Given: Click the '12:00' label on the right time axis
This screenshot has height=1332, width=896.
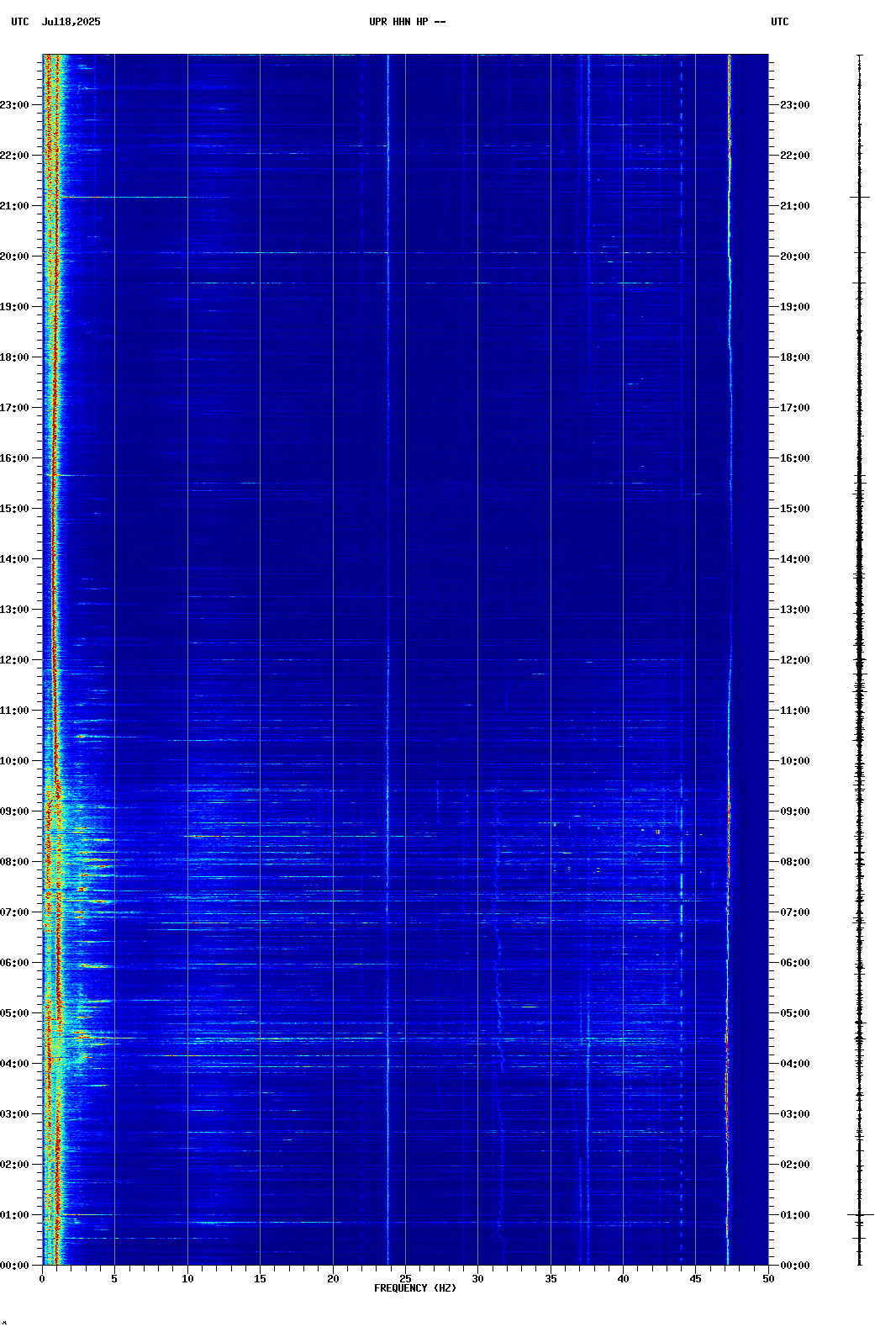Looking at the screenshot, I should click(x=795, y=660).
